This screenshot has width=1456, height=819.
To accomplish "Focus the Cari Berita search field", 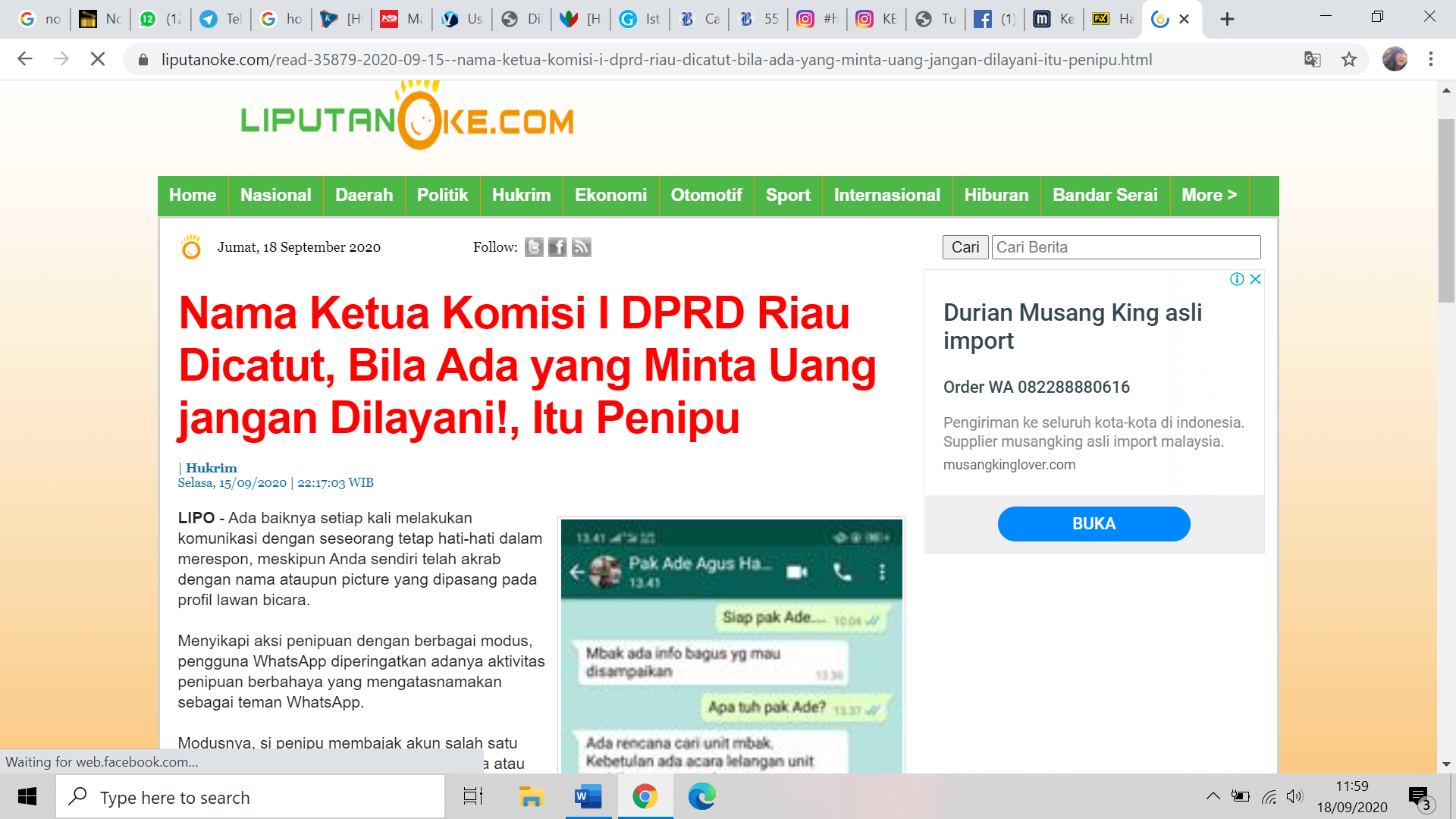I will coord(1126,247).
